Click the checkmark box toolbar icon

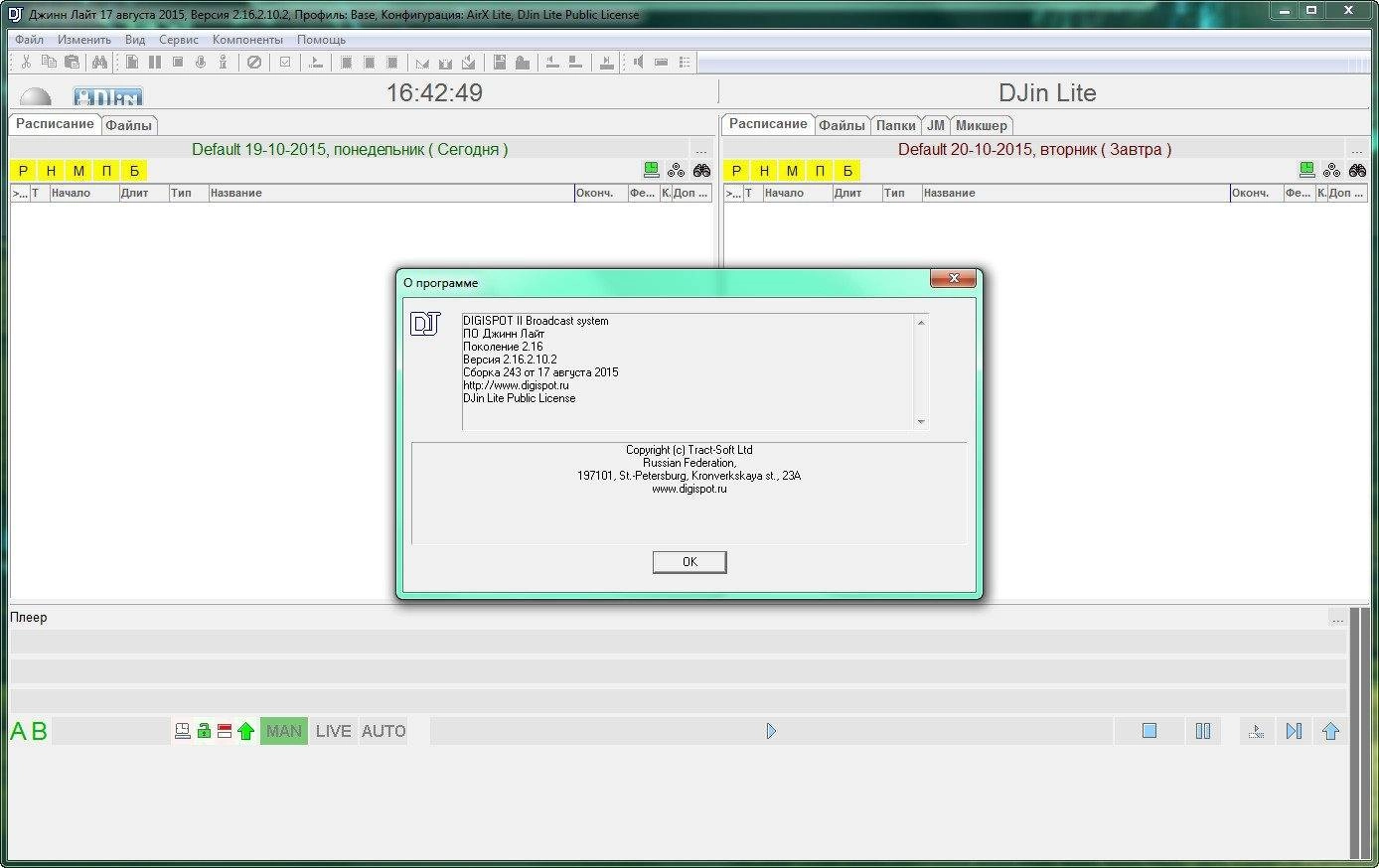pyautogui.click(x=285, y=62)
